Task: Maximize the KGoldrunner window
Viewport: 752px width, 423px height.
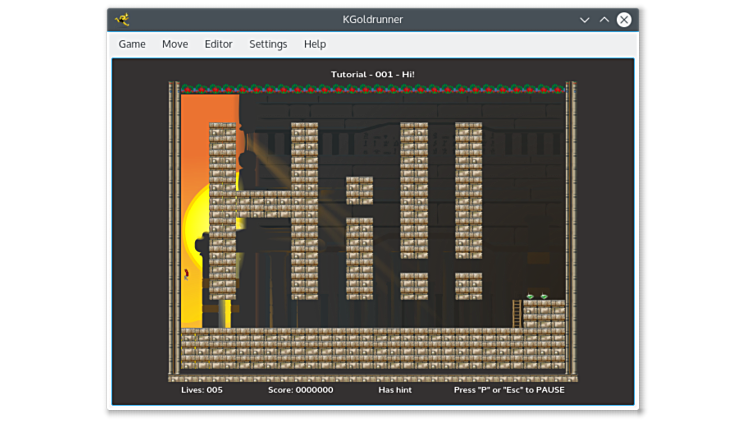Action: point(604,19)
